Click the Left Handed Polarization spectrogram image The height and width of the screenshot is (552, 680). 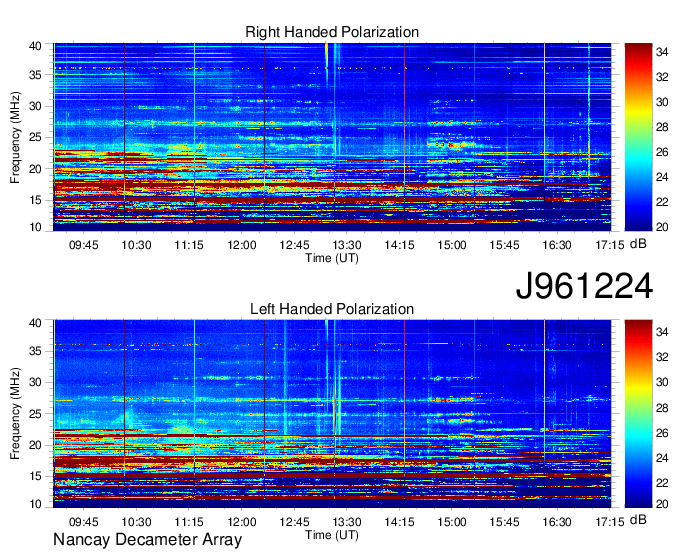(x=332, y=414)
